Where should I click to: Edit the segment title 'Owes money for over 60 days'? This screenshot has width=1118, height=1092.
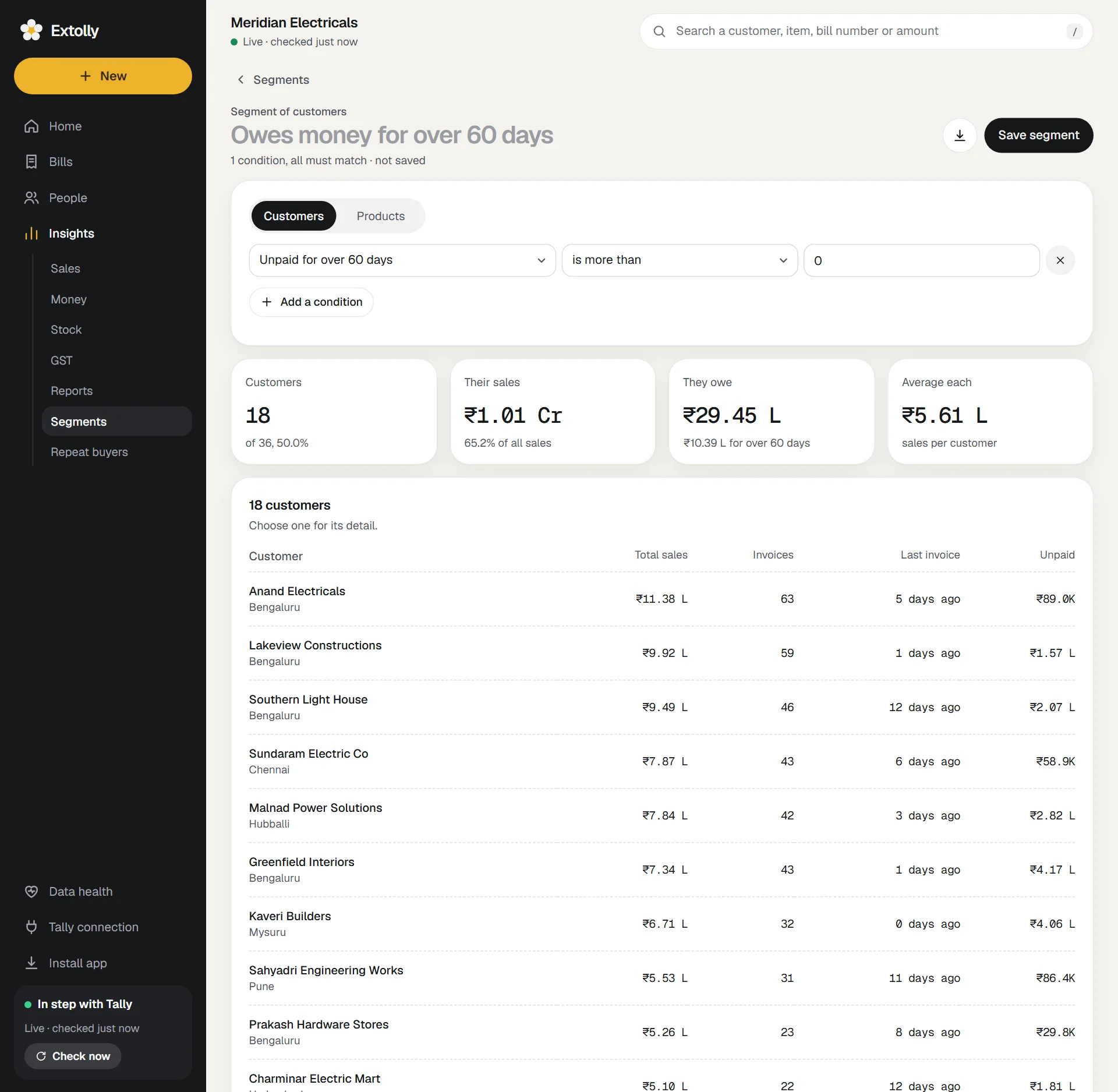pos(392,135)
